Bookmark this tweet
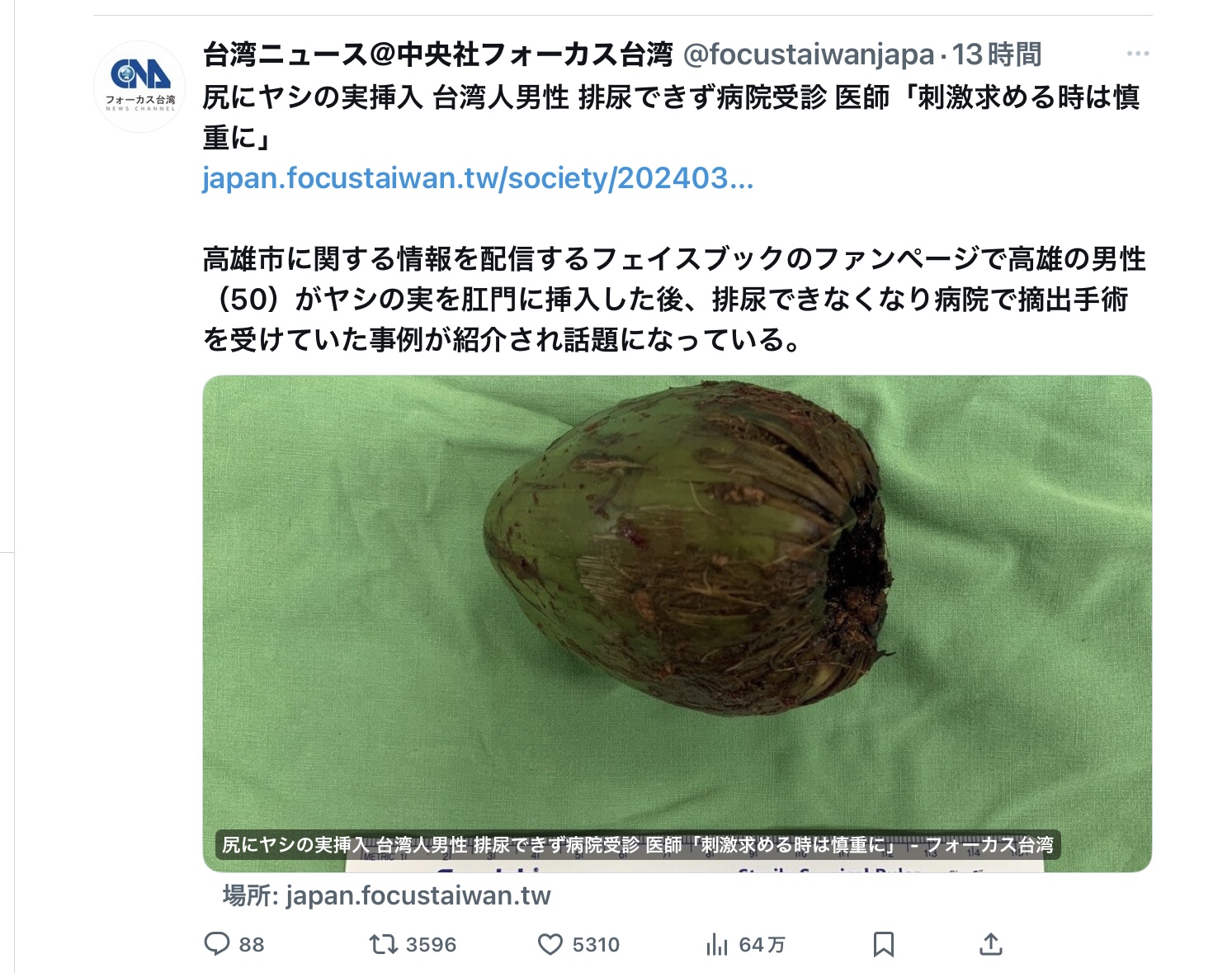This screenshot has width=1232, height=973. click(884, 944)
